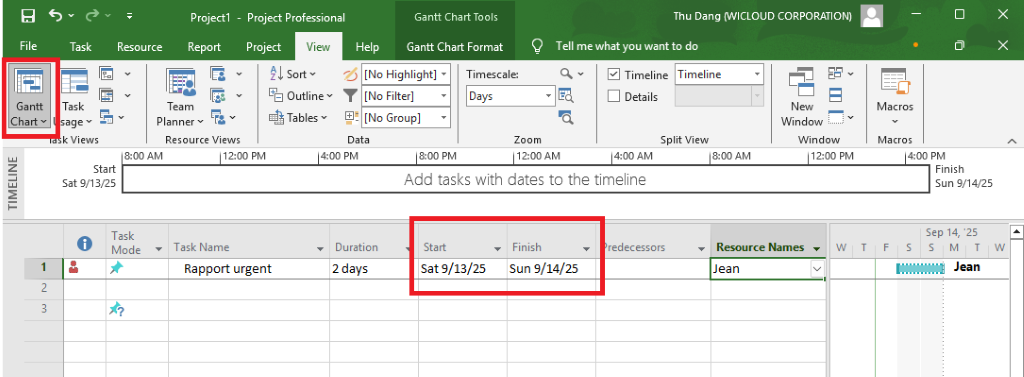
Task: Open the Sort menu
Action: (x=293, y=74)
